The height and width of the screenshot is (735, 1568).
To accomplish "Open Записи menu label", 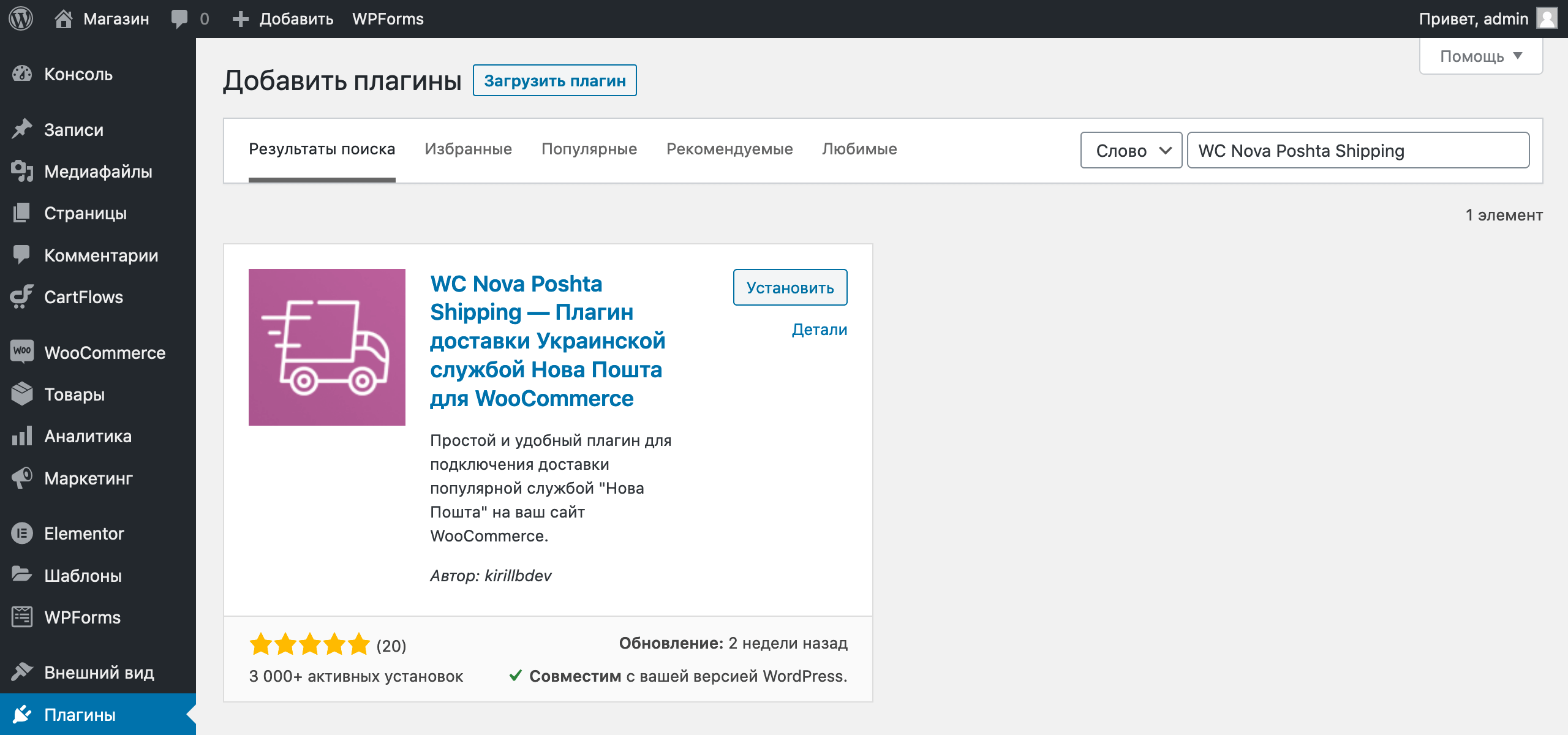I will pos(73,130).
